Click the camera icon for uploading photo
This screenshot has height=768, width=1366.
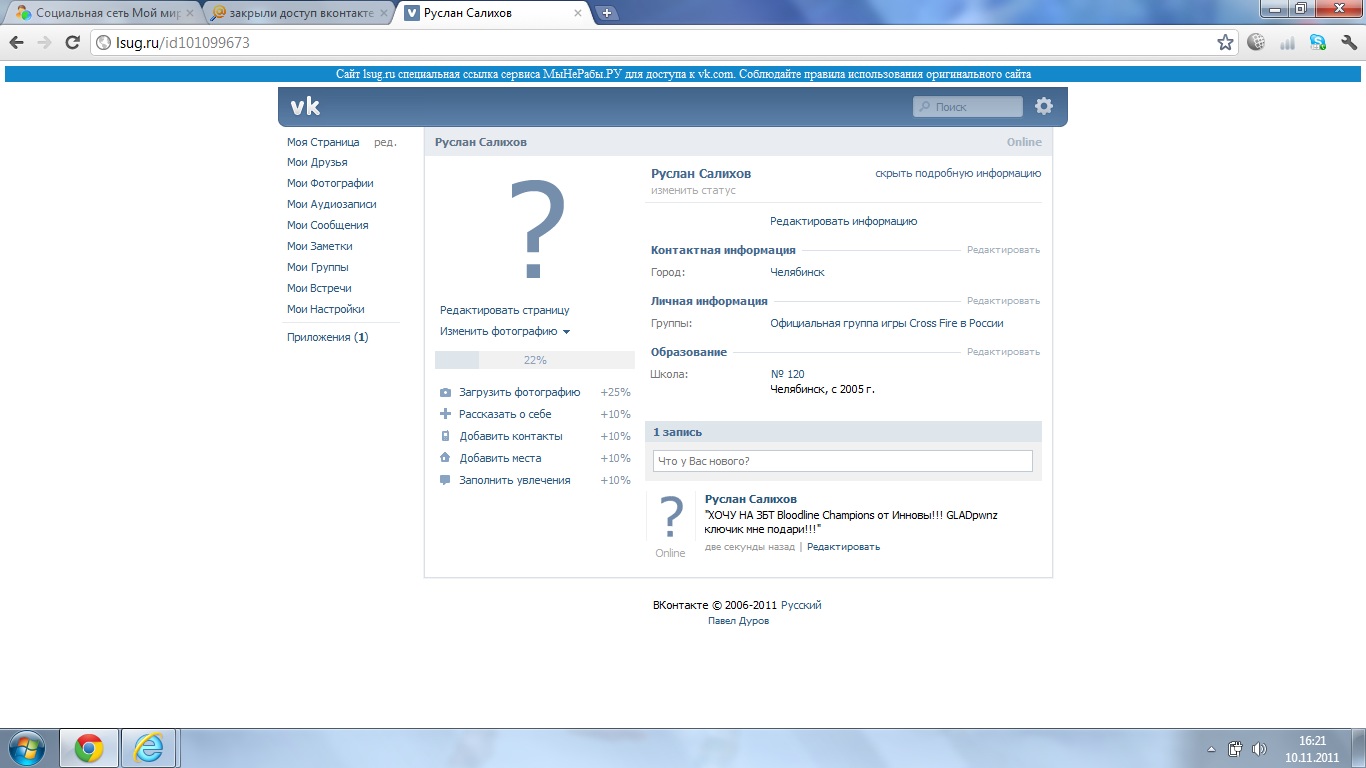click(x=446, y=393)
